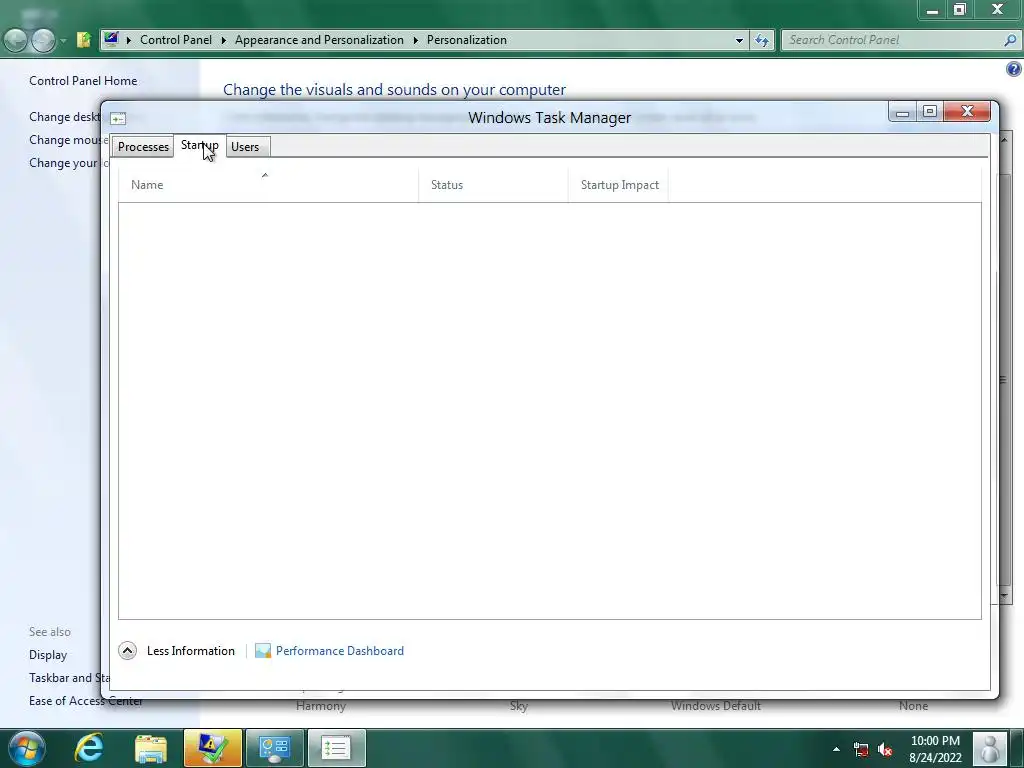
Task: Select the Startup tab in Task Manager
Action: tap(200, 145)
